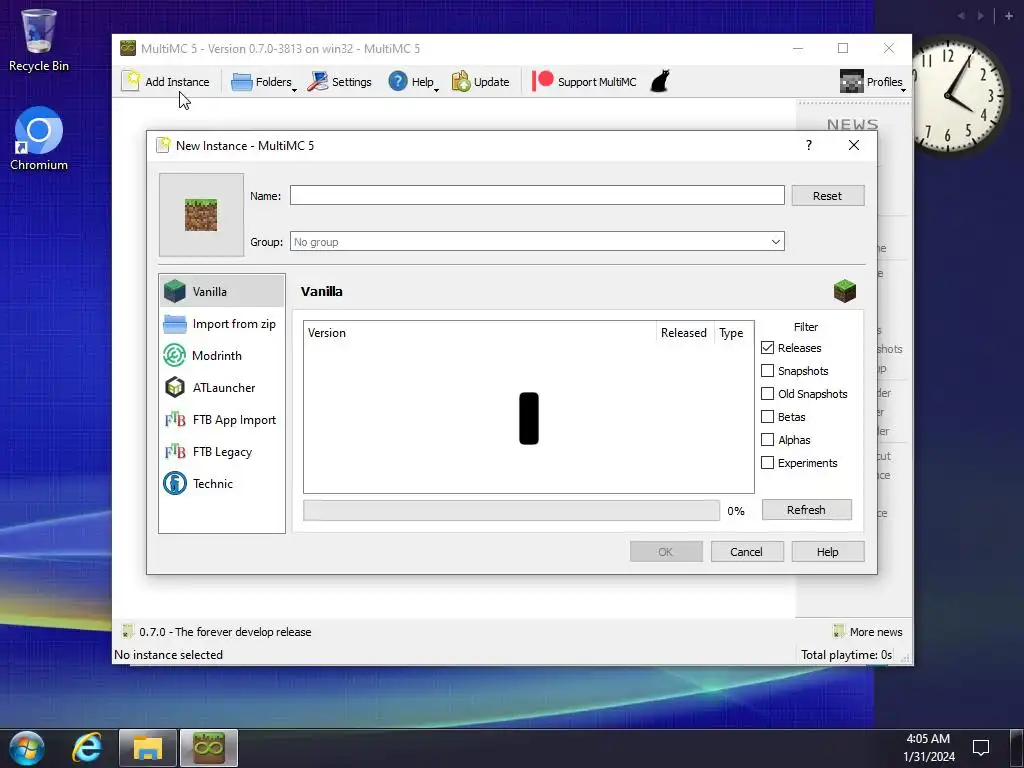Click the black cat icon in toolbar

point(660,82)
